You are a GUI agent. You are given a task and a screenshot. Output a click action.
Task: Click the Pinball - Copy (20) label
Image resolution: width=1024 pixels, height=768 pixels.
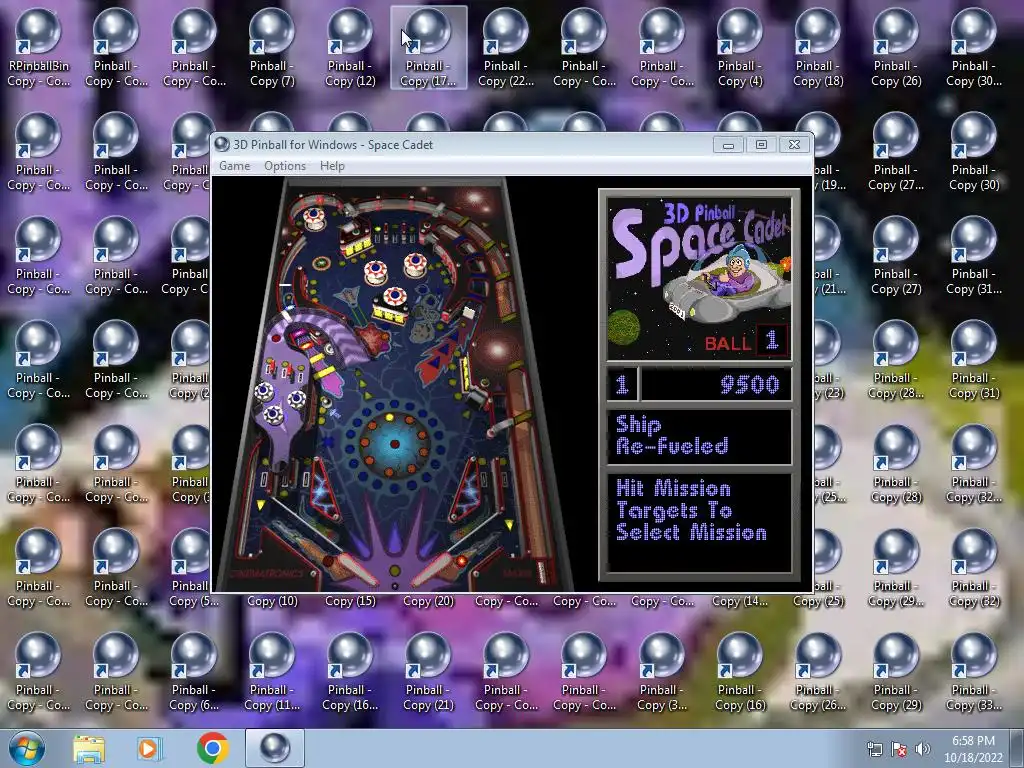(428, 601)
